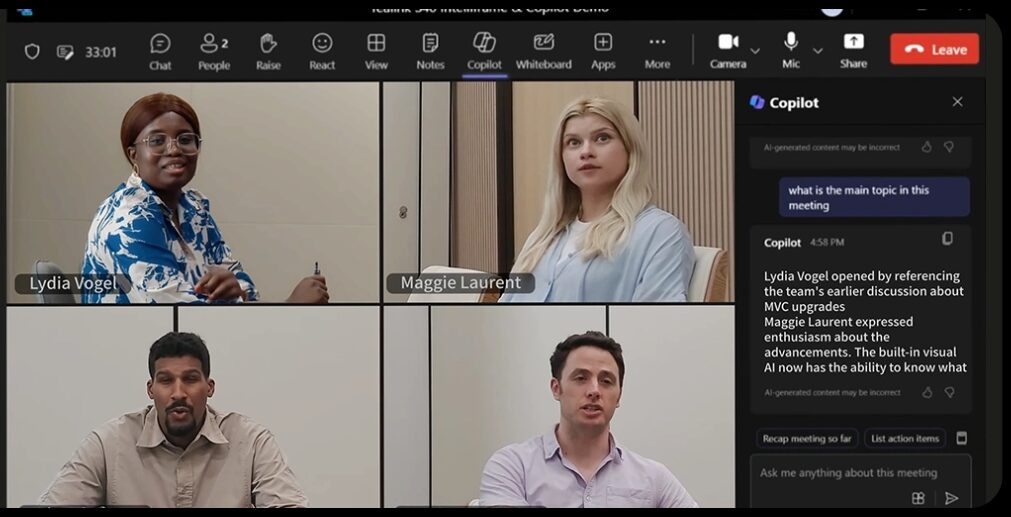
Task: Open the Apps panel
Action: (603, 50)
